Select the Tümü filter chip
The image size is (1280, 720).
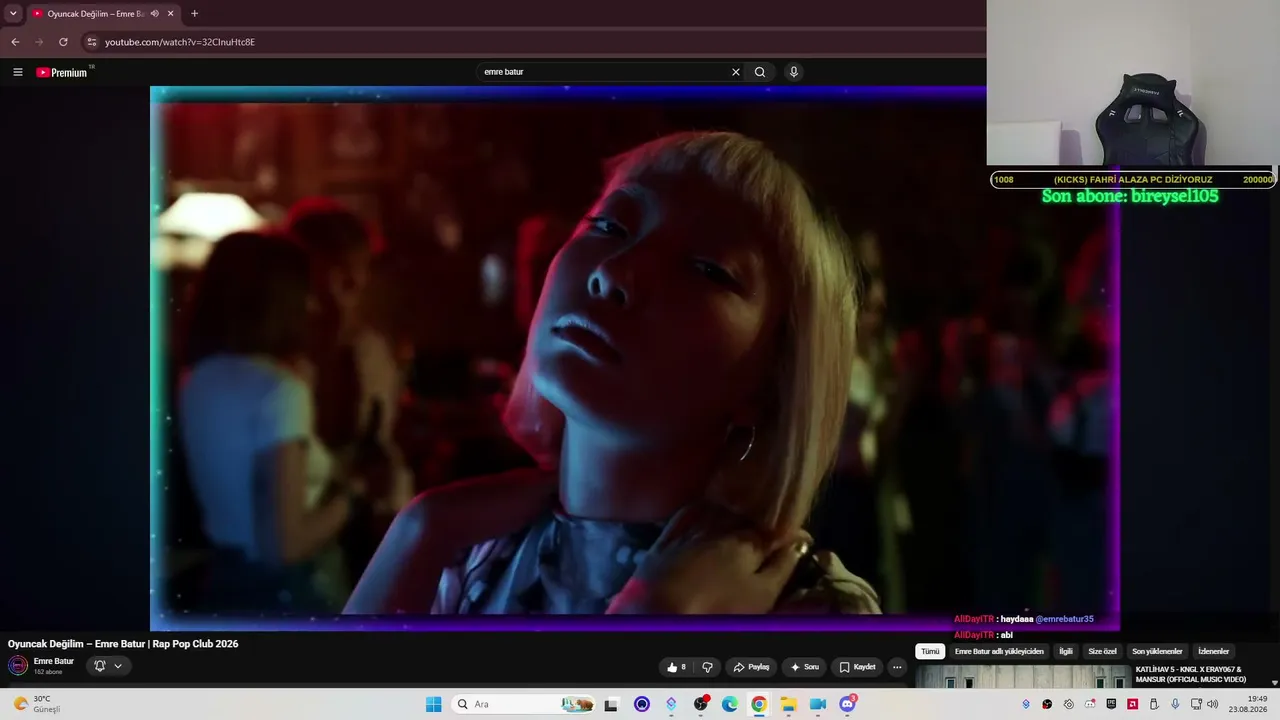point(930,651)
